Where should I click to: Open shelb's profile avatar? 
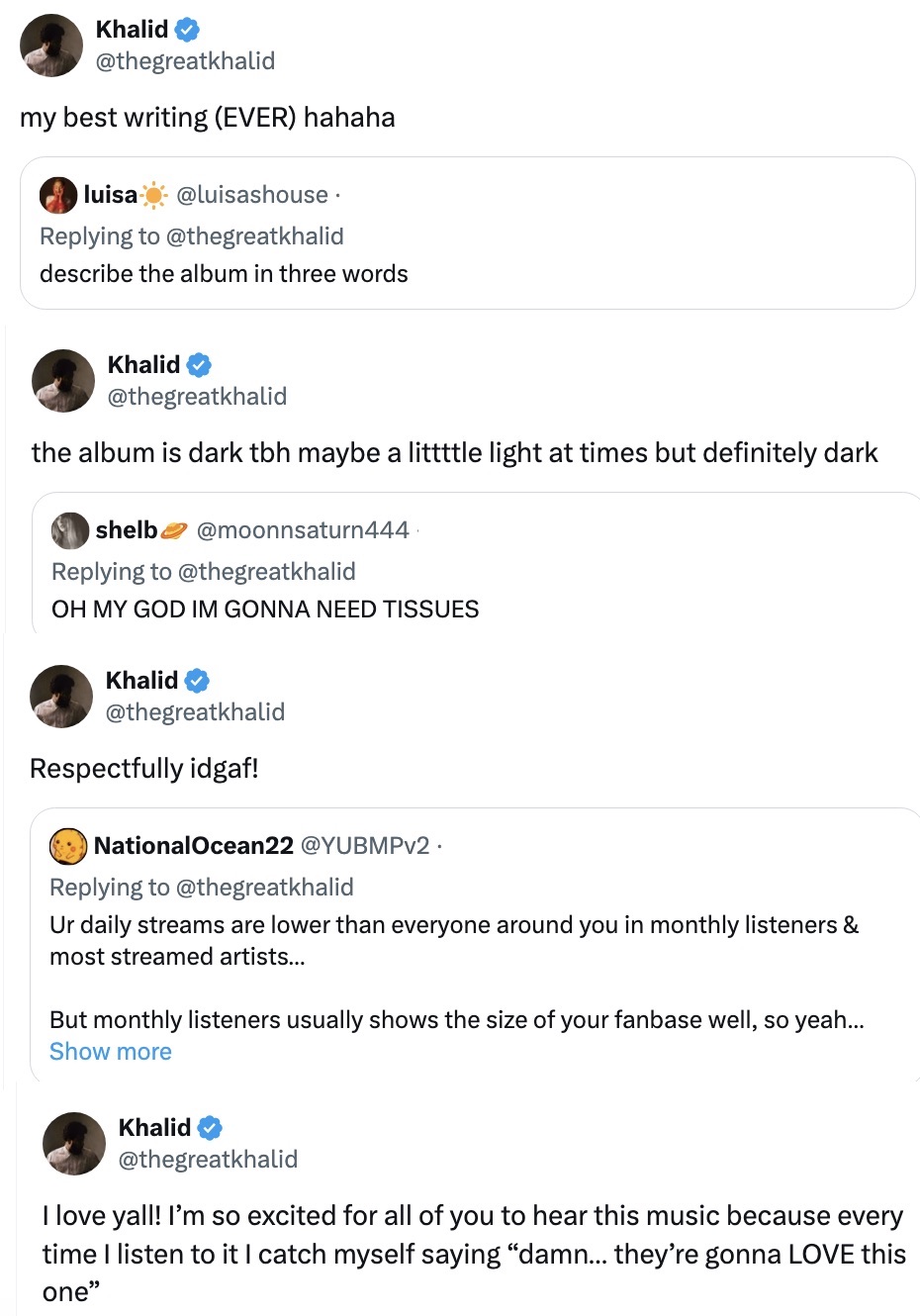pos(70,530)
